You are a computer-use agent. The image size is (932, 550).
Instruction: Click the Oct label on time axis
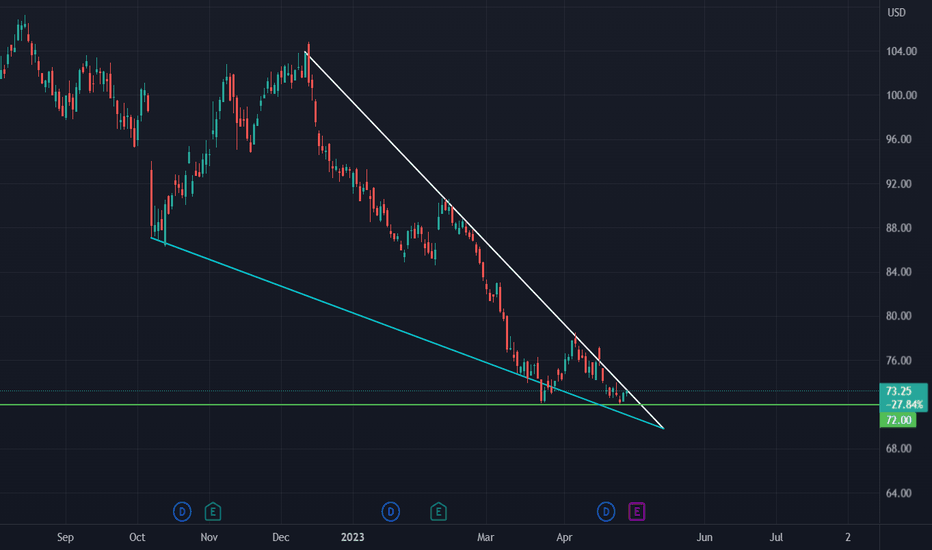(137, 538)
